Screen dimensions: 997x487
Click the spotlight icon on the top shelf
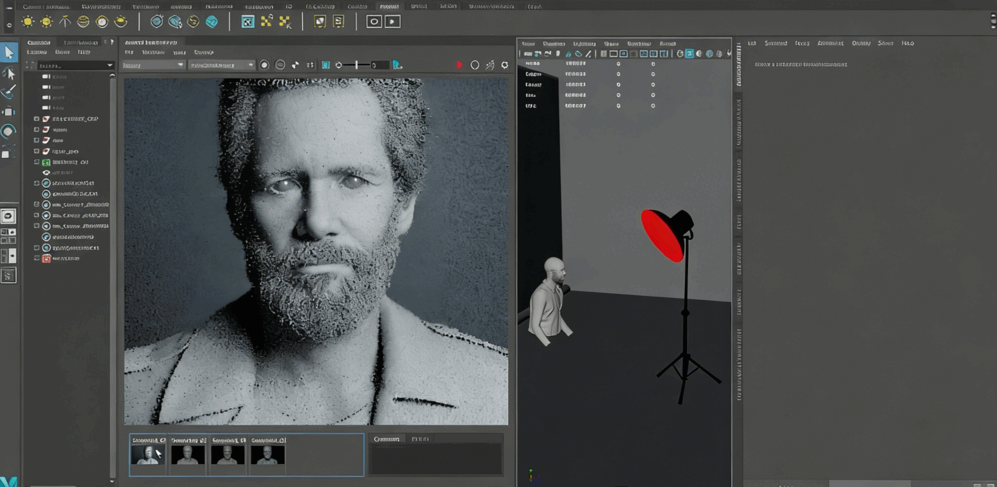point(65,21)
